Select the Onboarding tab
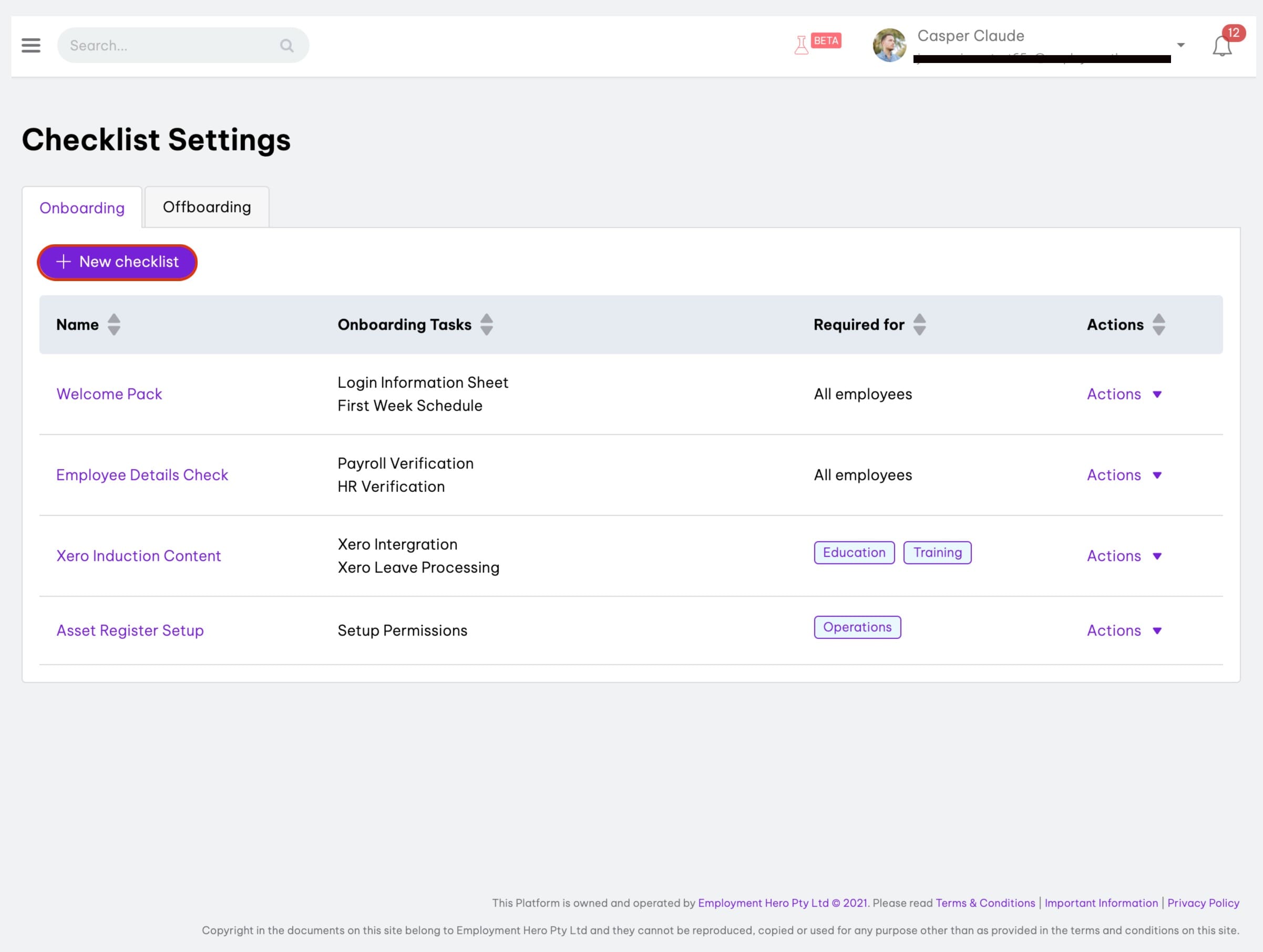 [x=82, y=208]
